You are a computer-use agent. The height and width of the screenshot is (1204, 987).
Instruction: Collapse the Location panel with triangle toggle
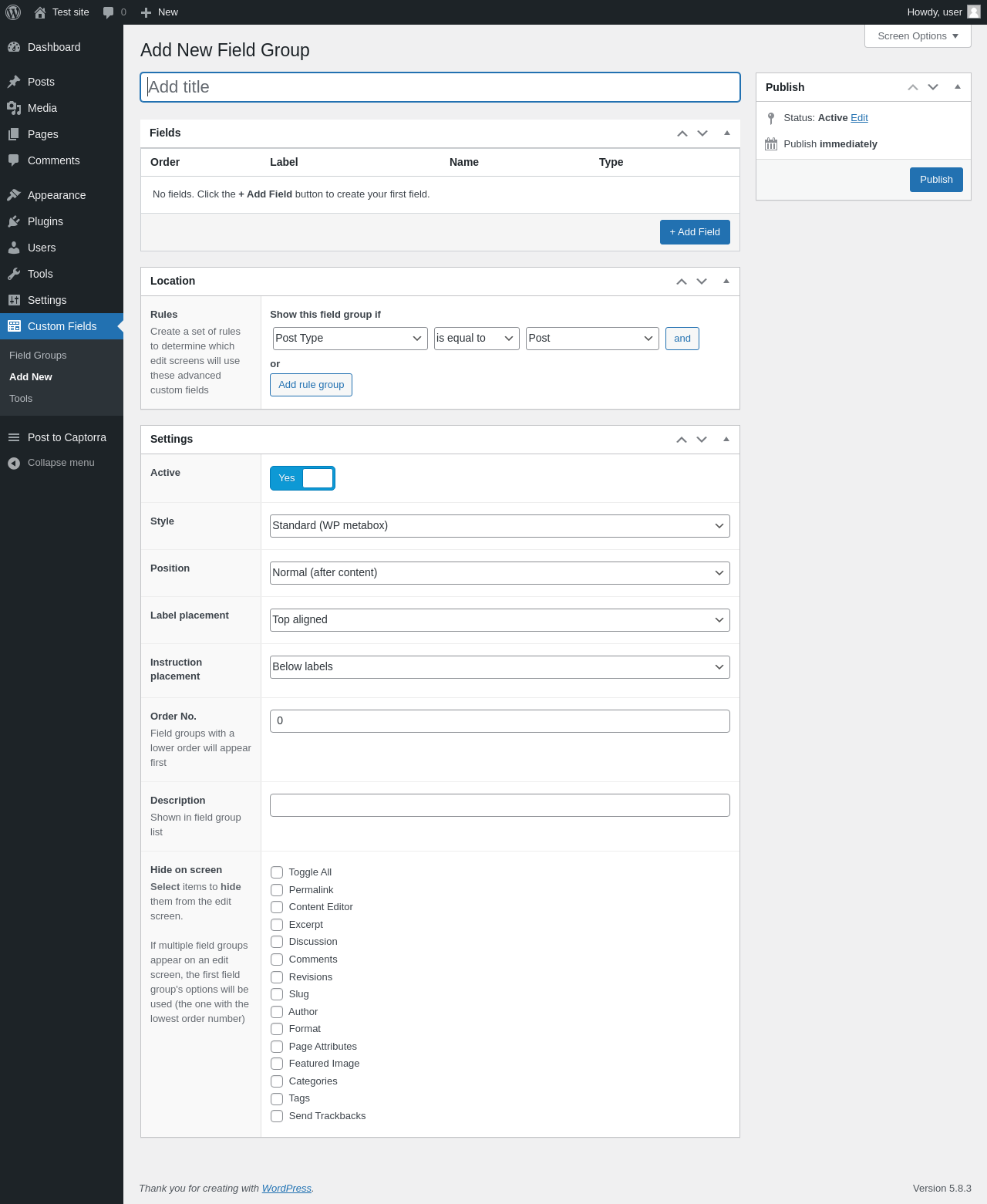click(726, 282)
